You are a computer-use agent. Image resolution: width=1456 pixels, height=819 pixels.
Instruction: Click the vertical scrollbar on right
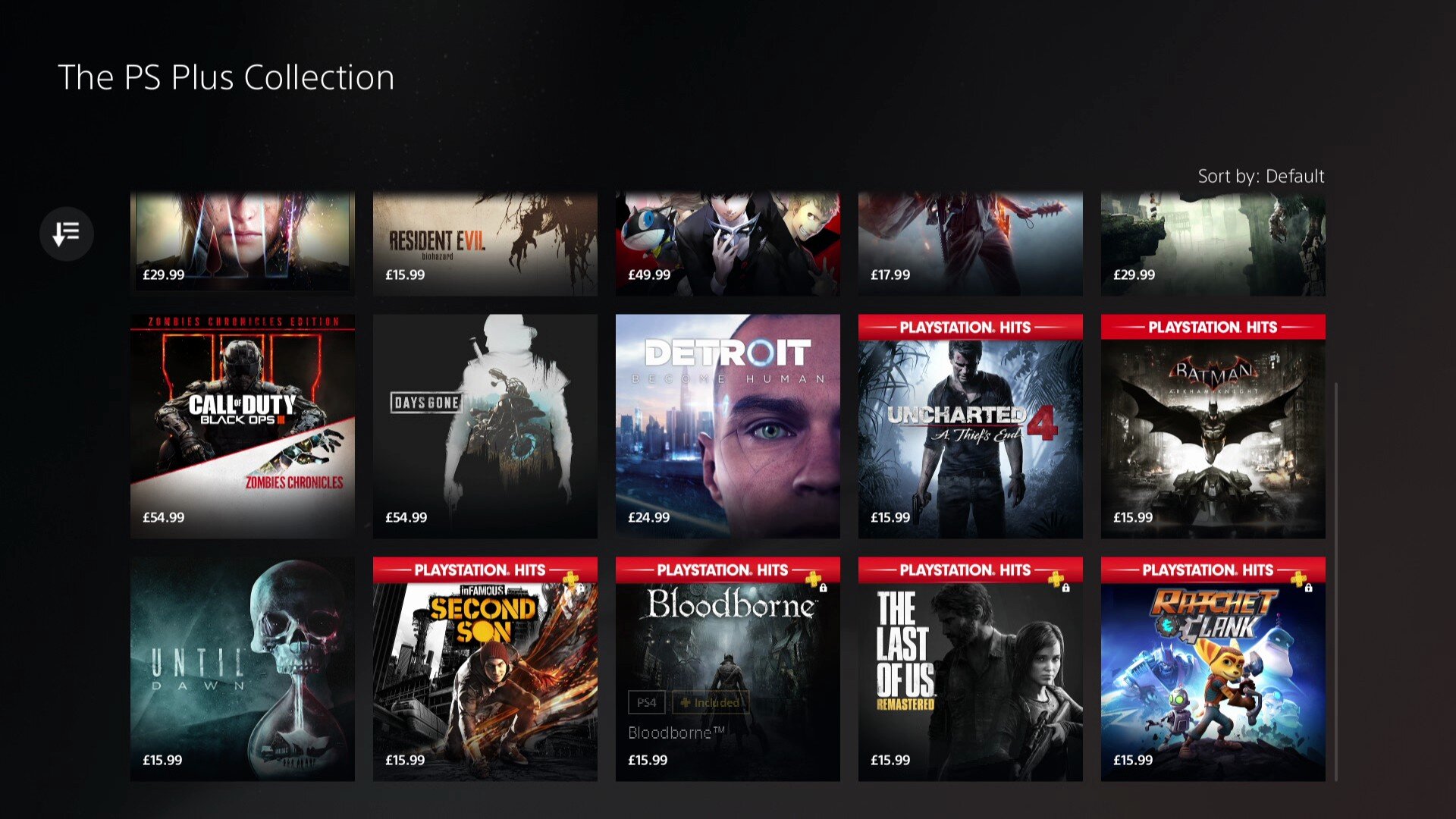(1335, 580)
